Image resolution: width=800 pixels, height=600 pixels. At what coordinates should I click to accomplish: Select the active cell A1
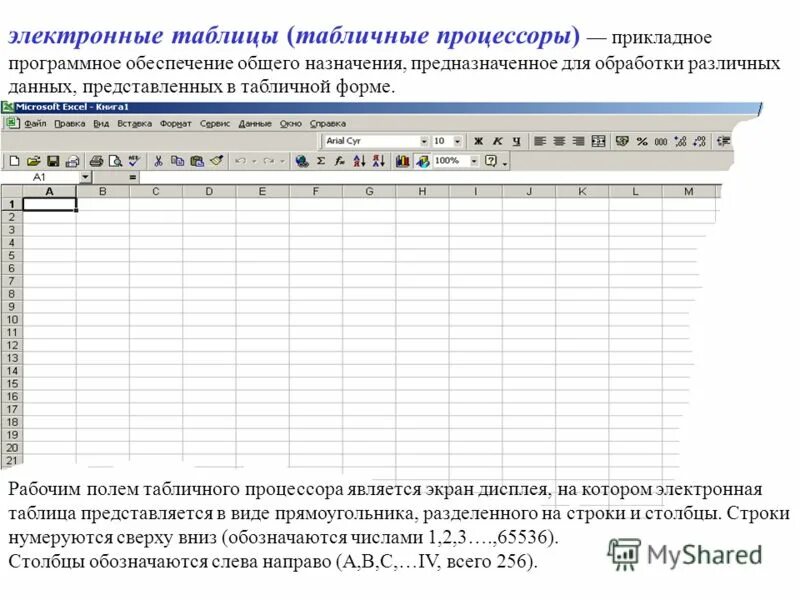pyautogui.click(x=49, y=205)
